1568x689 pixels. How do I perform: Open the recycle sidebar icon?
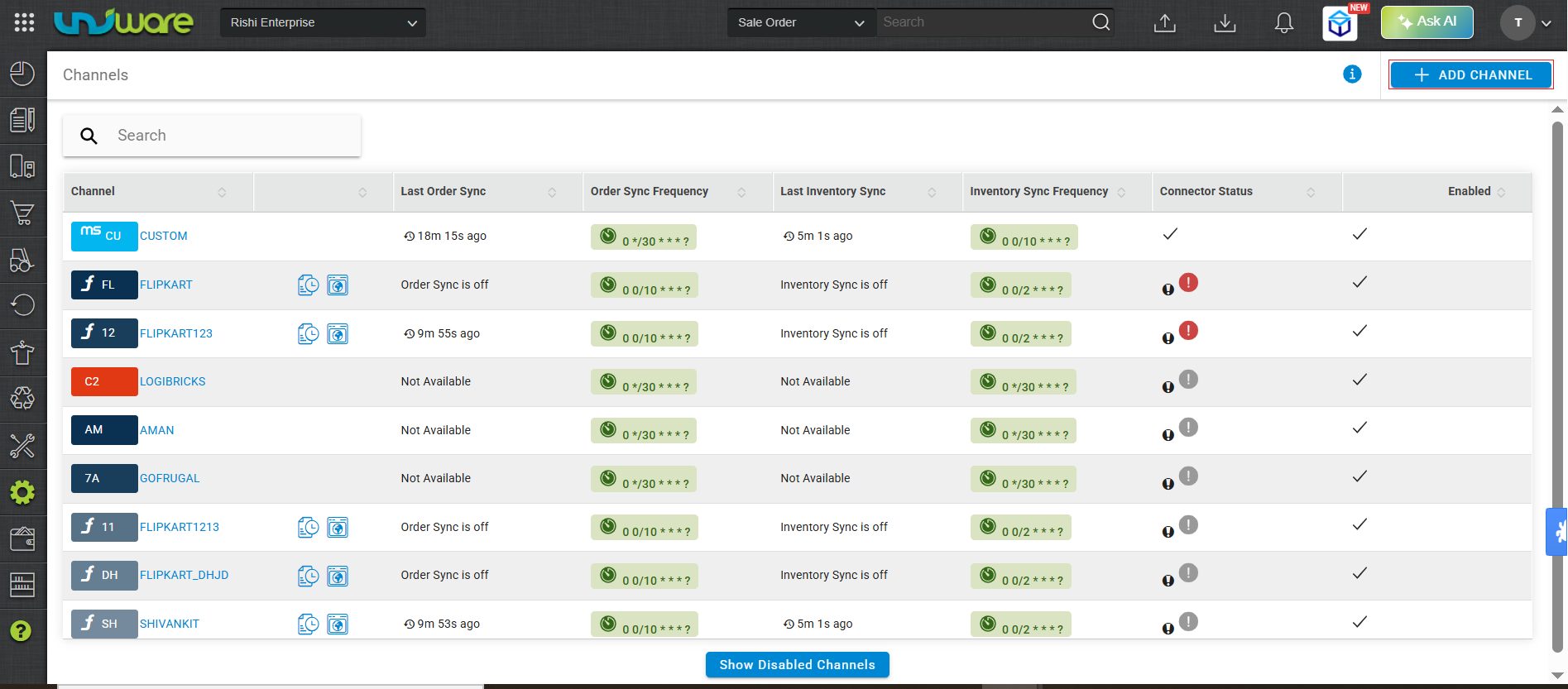click(x=22, y=399)
